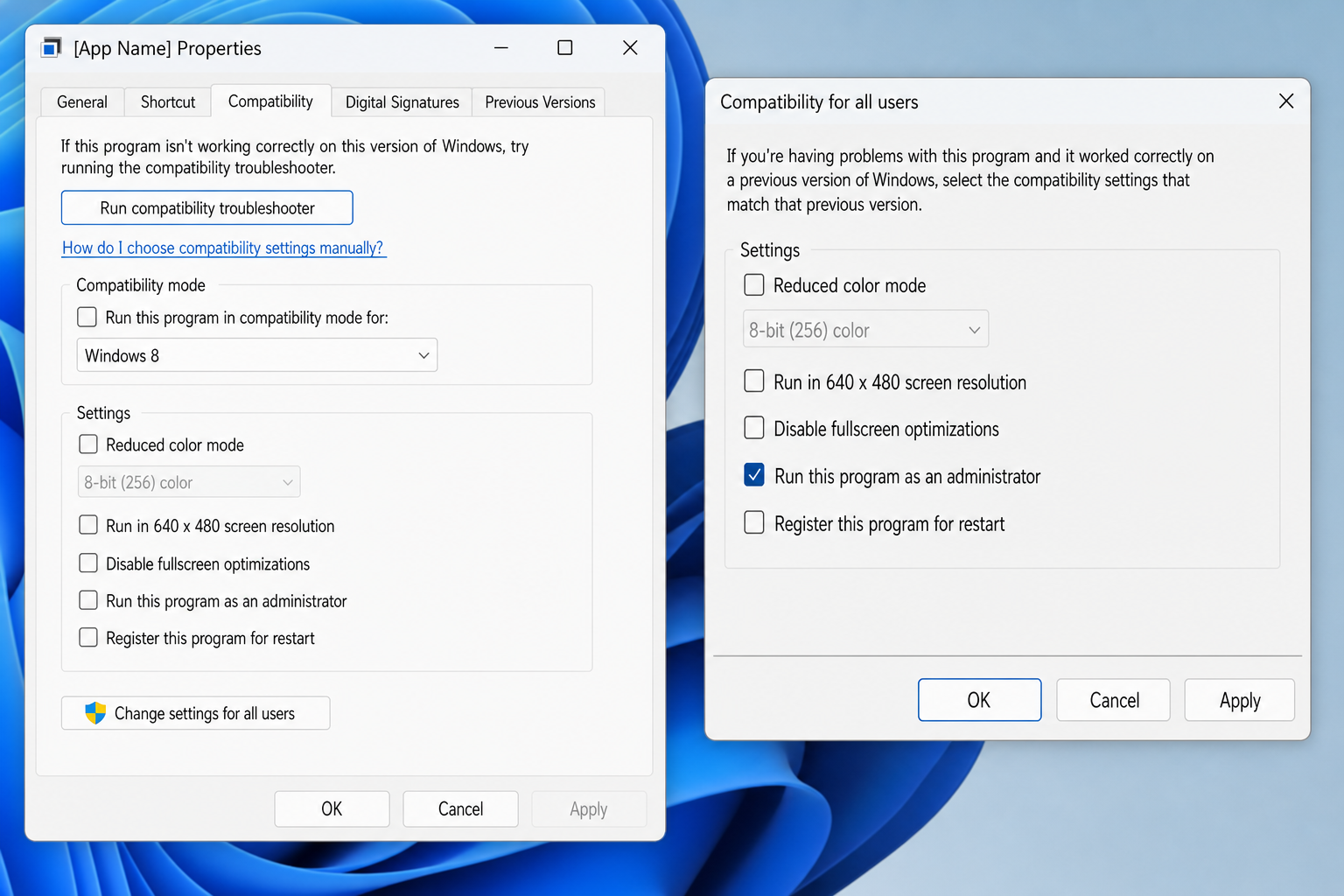This screenshot has height=896, width=1344.
Task: Click OK in Compatibility for all users dialog
Action: click(979, 700)
